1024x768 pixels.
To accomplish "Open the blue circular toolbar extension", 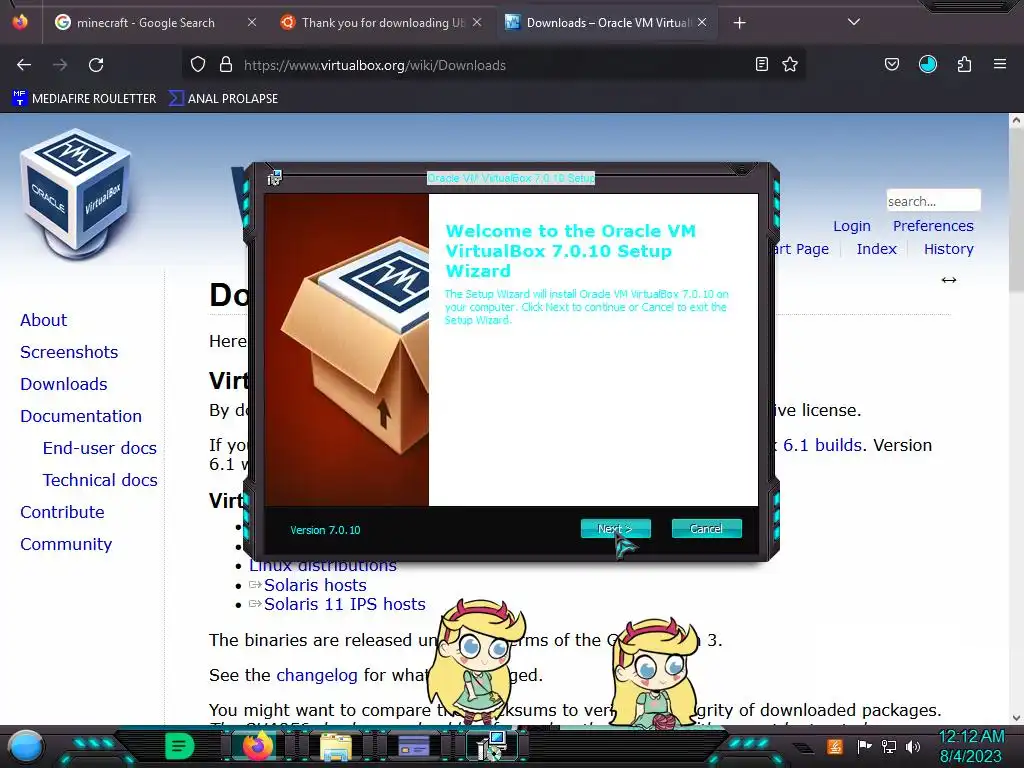I will (928, 64).
